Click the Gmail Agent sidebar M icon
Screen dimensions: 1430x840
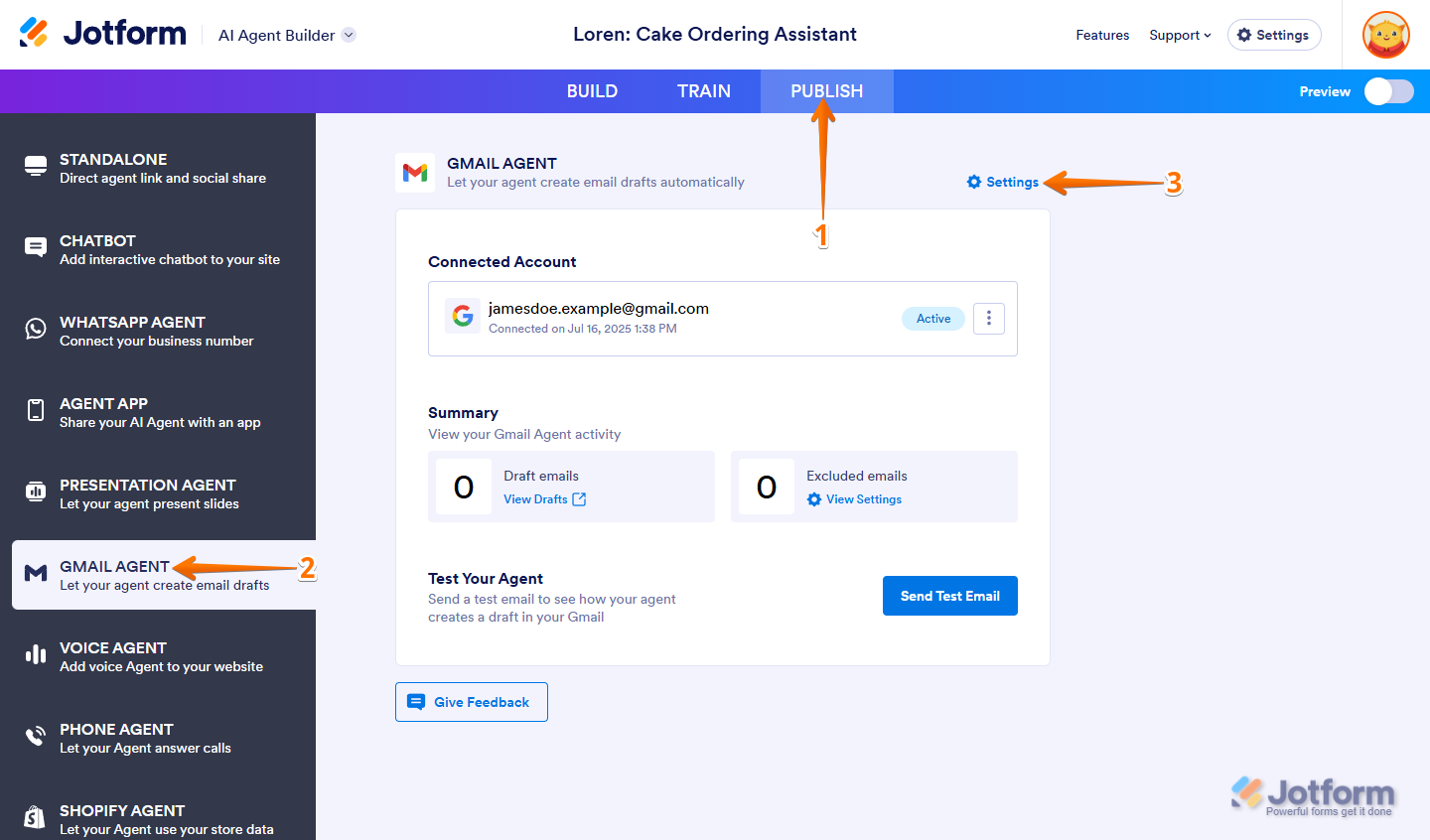pyautogui.click(x=36, y=573)
